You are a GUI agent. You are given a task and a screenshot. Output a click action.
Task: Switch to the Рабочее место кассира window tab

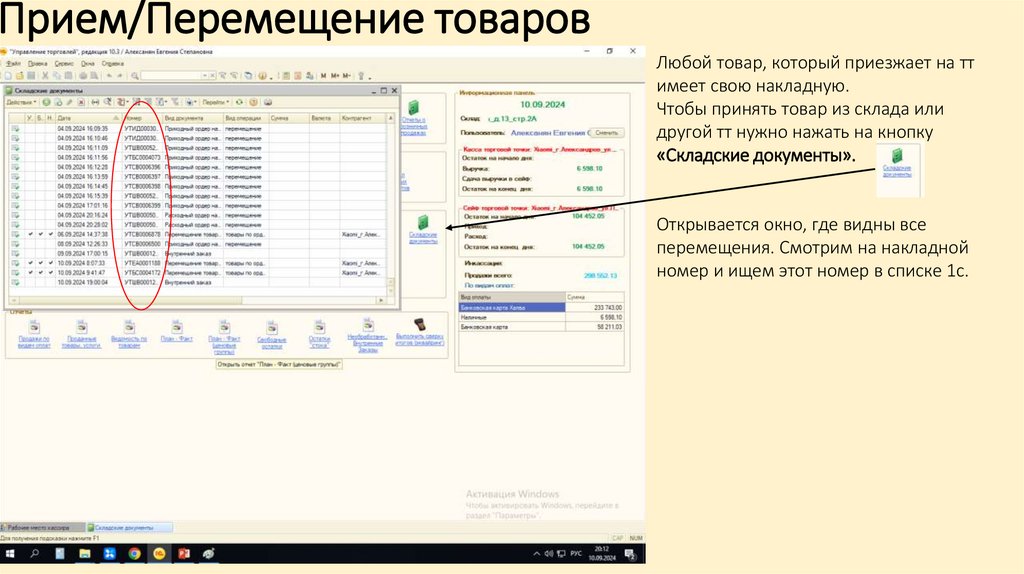tap(42, 527)
